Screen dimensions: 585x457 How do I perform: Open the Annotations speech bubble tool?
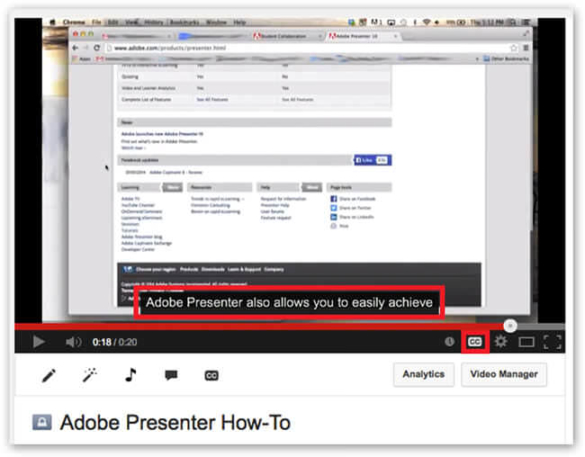(171, 375)
